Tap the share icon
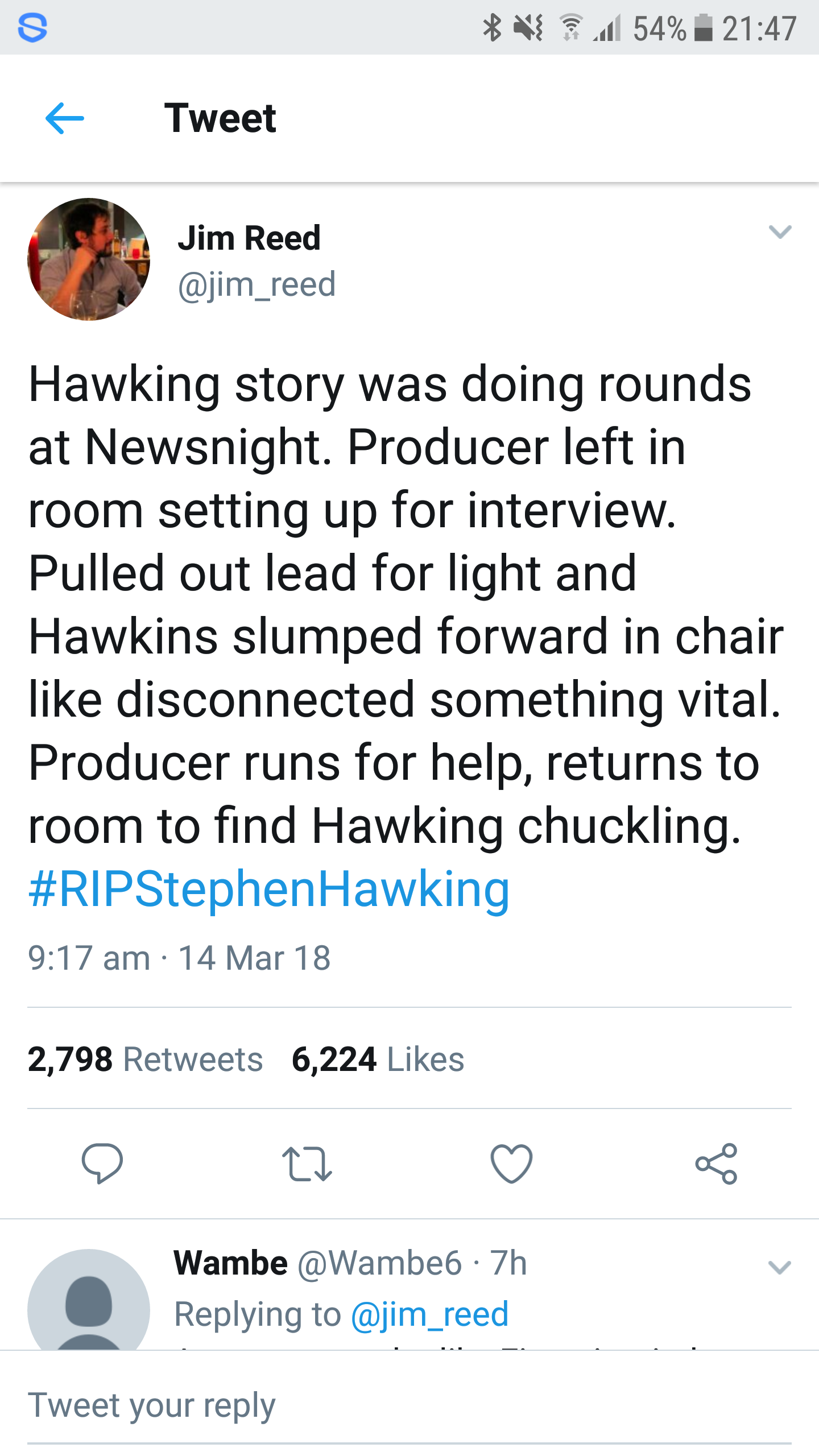 (x=717, y=1164)
